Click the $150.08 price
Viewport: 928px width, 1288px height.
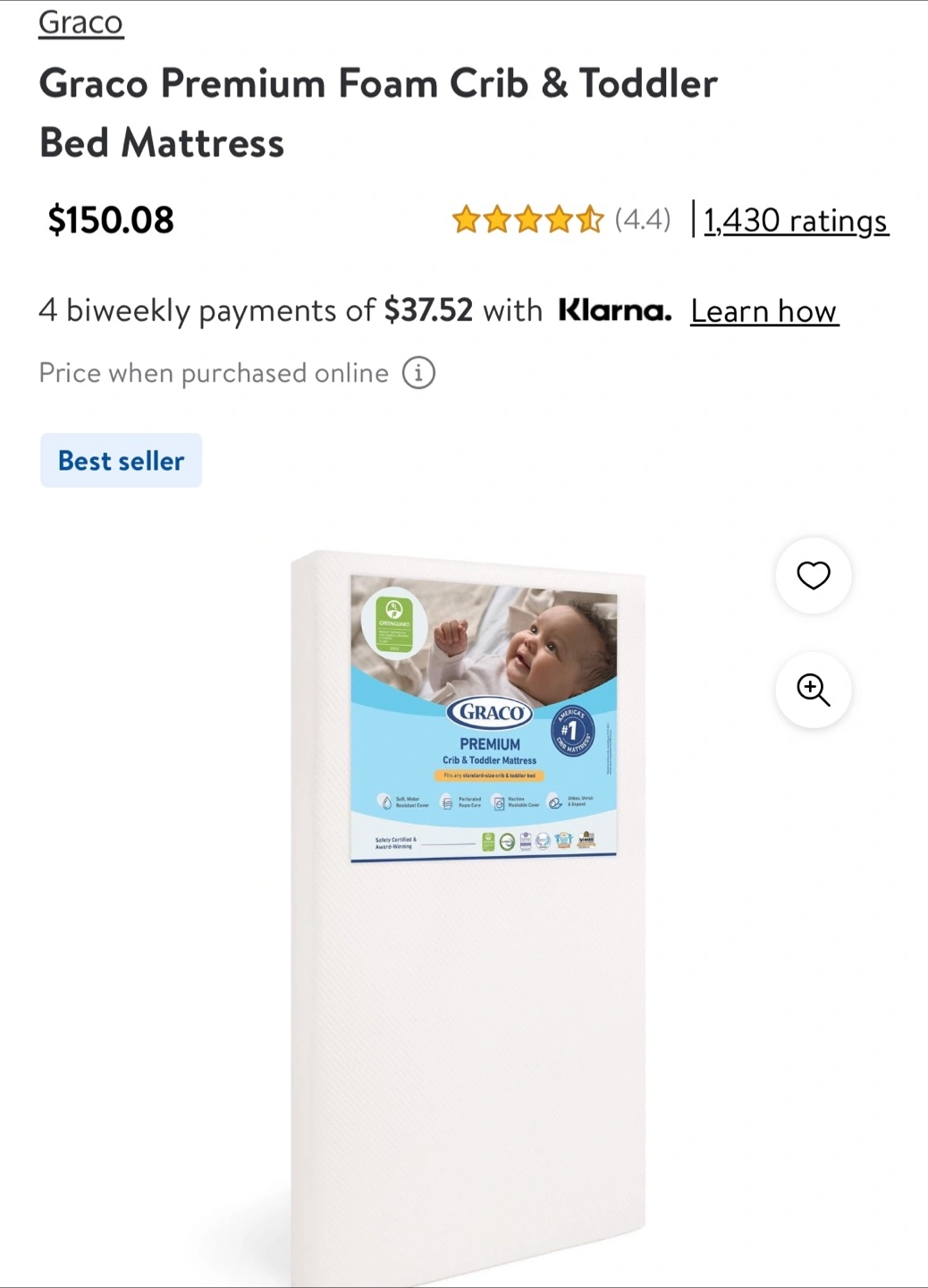[111, 220]
